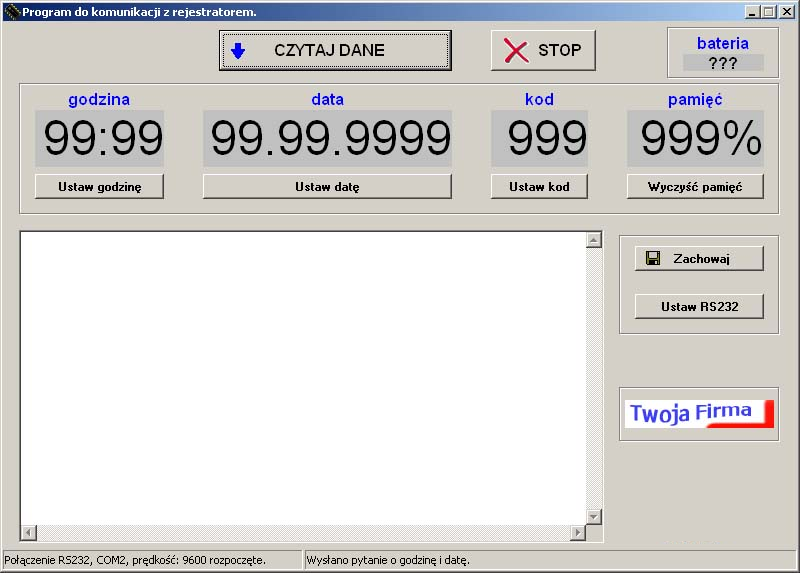Viewport: 800px width, 573px height.
Task: Click the 'Wysłano pytanie o godzinę i datę' status text
Action: coord(387,560)
